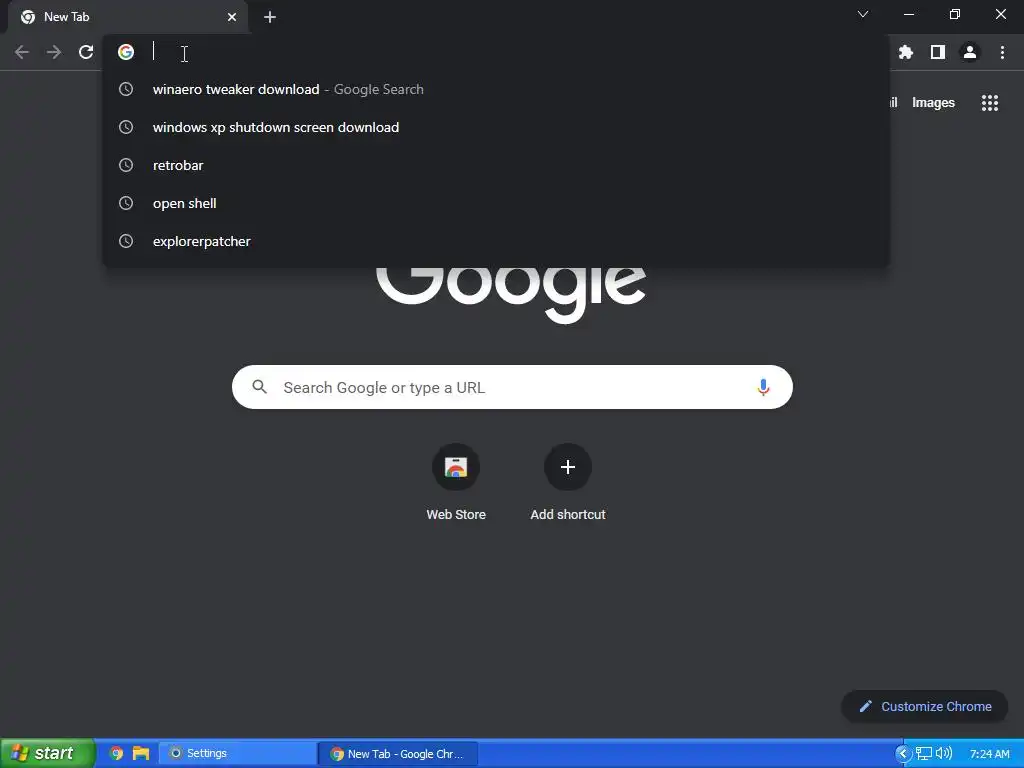This screenshot has width=1024, height=768.
Task: Expand hidden tray icons arrow
Action: [x=903, y=754]
